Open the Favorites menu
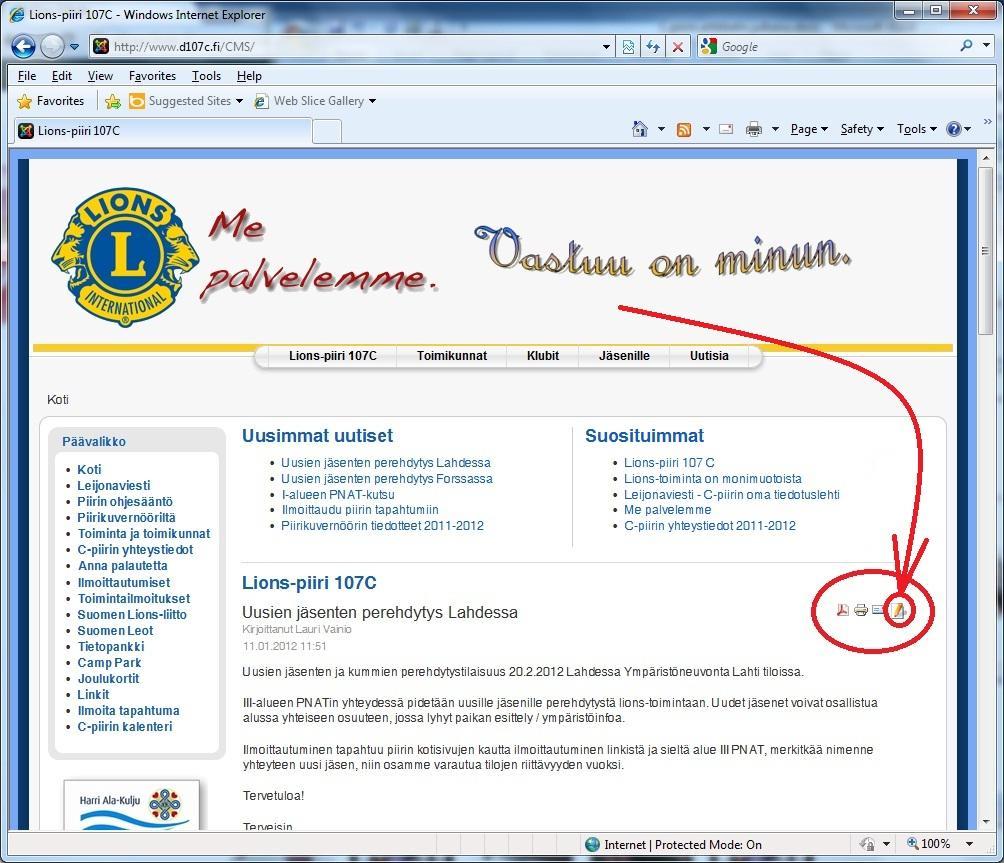This screenshot has height=863, width=1004. [x=152, y=76]
